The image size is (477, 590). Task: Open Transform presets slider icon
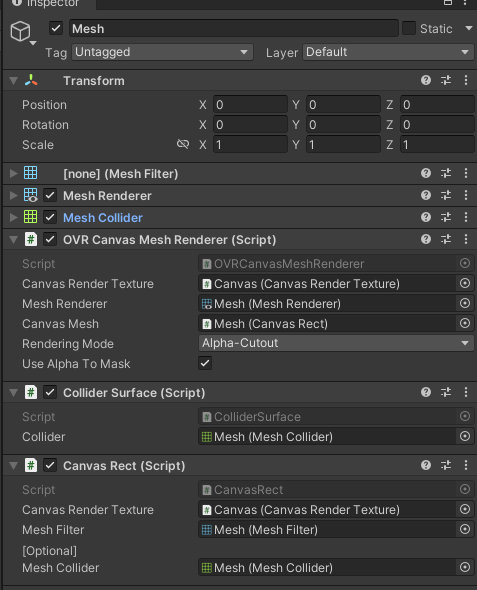pos(446,80)
